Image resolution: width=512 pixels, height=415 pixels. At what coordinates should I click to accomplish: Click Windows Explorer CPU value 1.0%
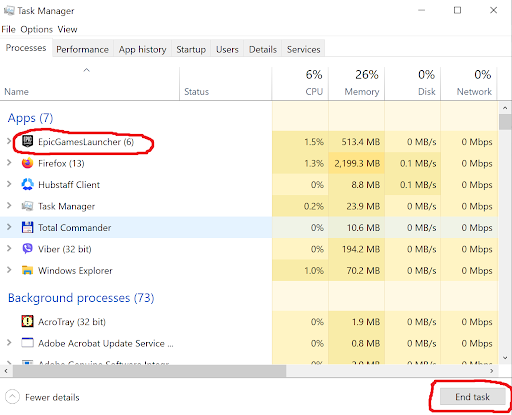click(x=314, y=270)
